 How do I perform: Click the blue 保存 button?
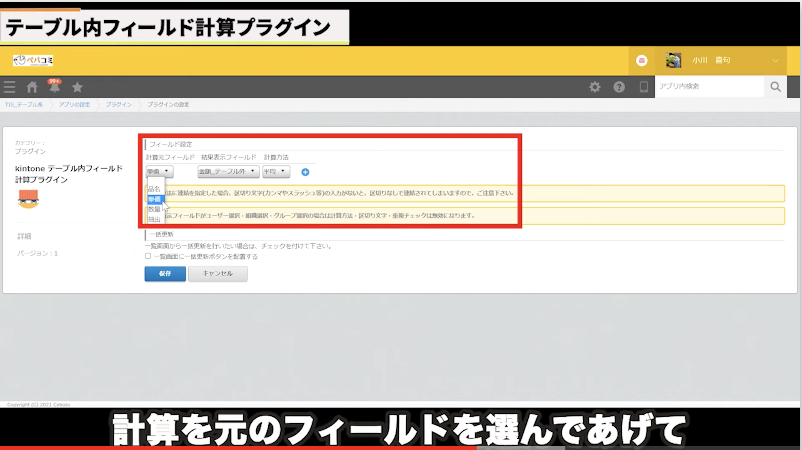(164, 273)
